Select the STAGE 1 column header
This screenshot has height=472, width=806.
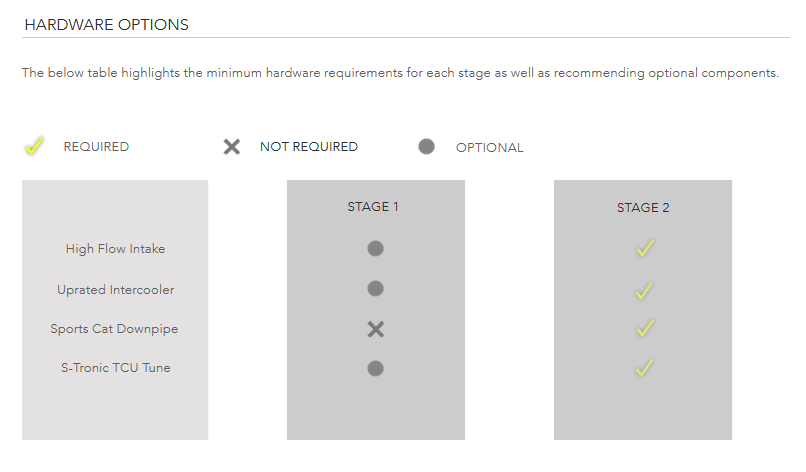[x=373, y=207]
